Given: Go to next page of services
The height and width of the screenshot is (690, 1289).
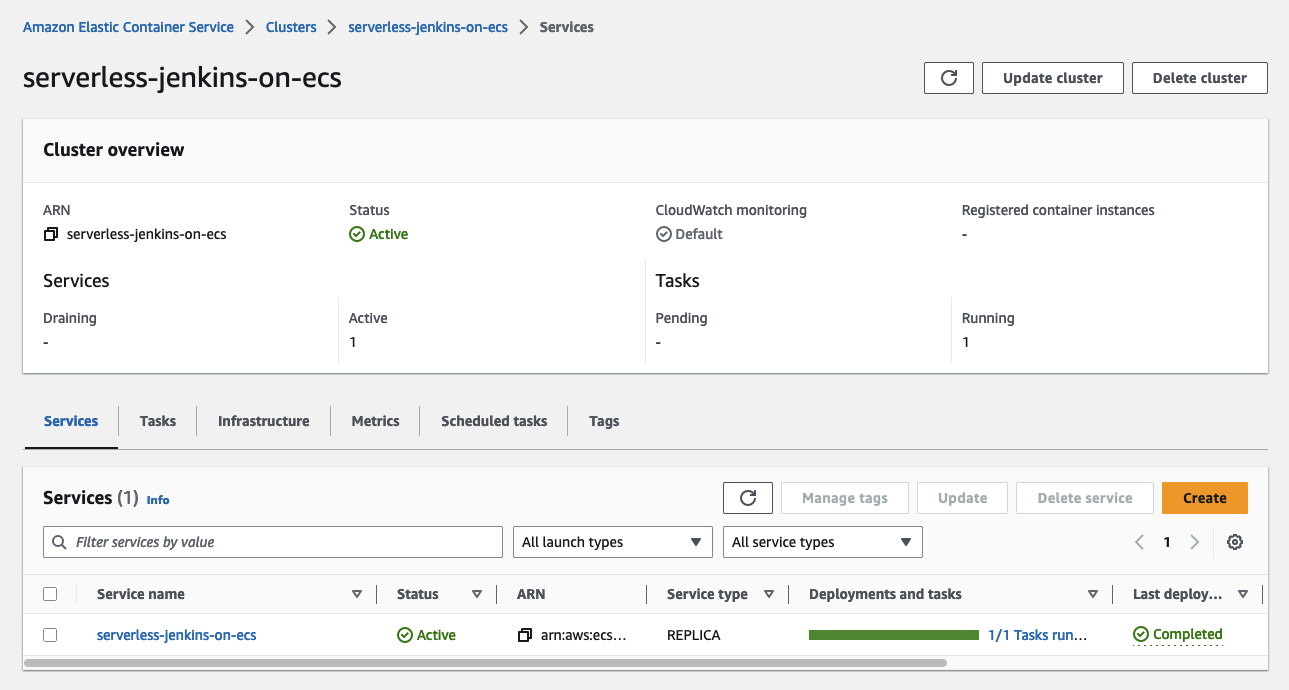Looking at the screenshot, I should tap(1194, 541).
